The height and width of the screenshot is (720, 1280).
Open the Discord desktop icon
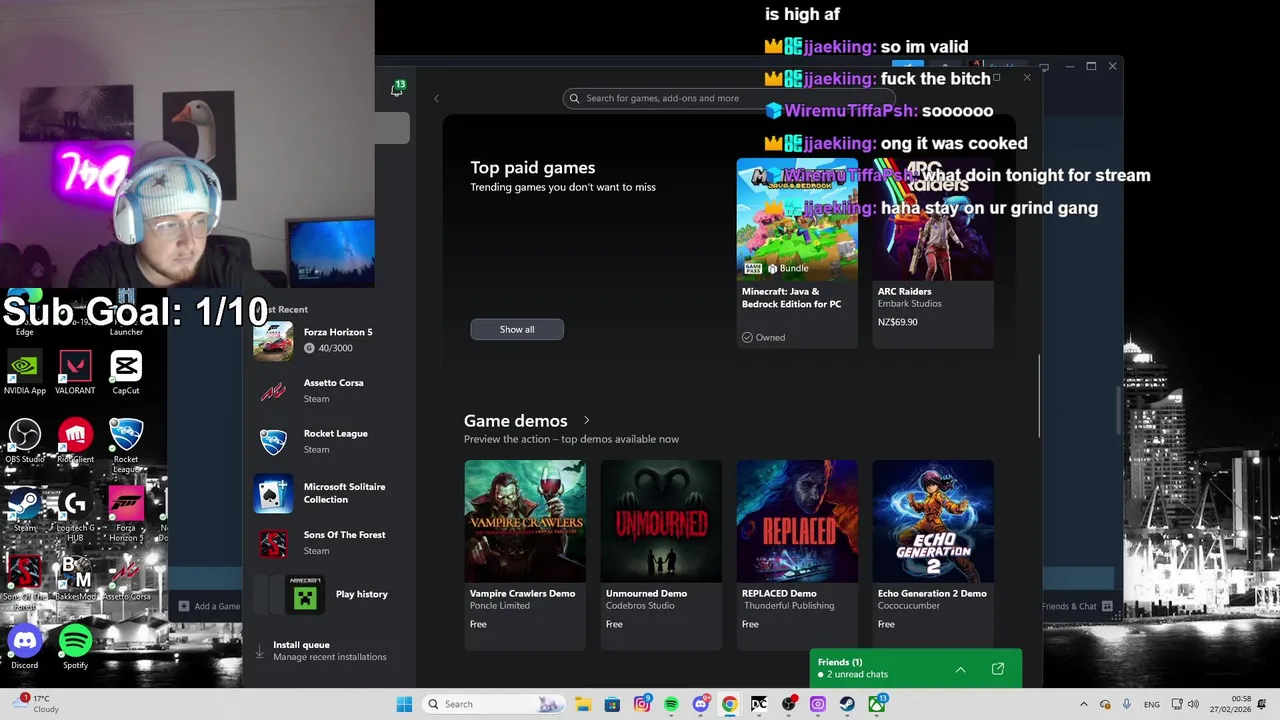click(x=25, y=647)
